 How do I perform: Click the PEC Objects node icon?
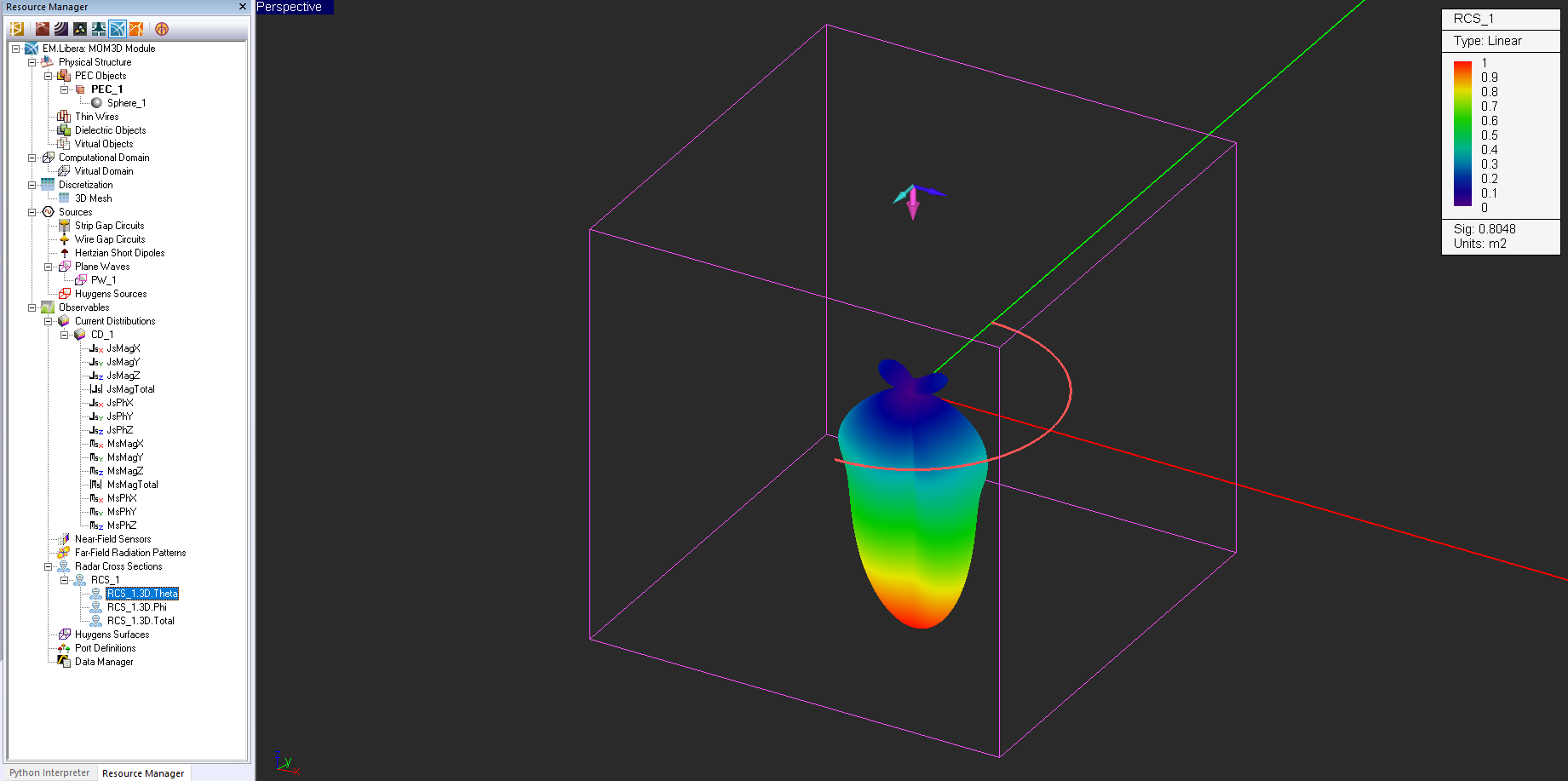64,76
